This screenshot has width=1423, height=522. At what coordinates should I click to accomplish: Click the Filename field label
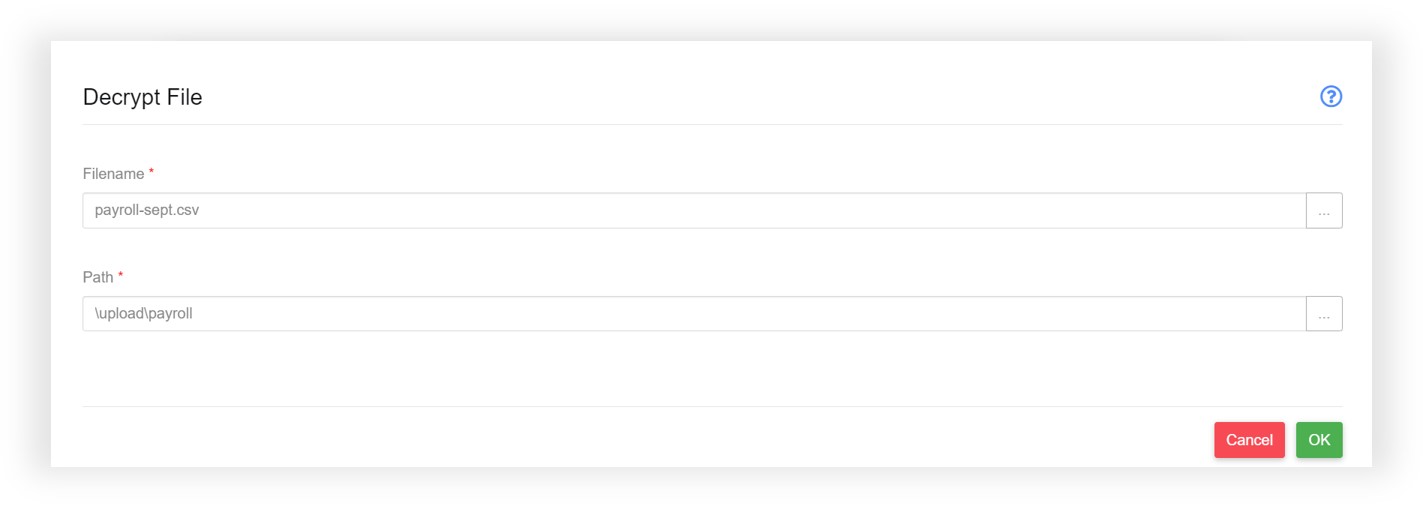tap(113, 174)
